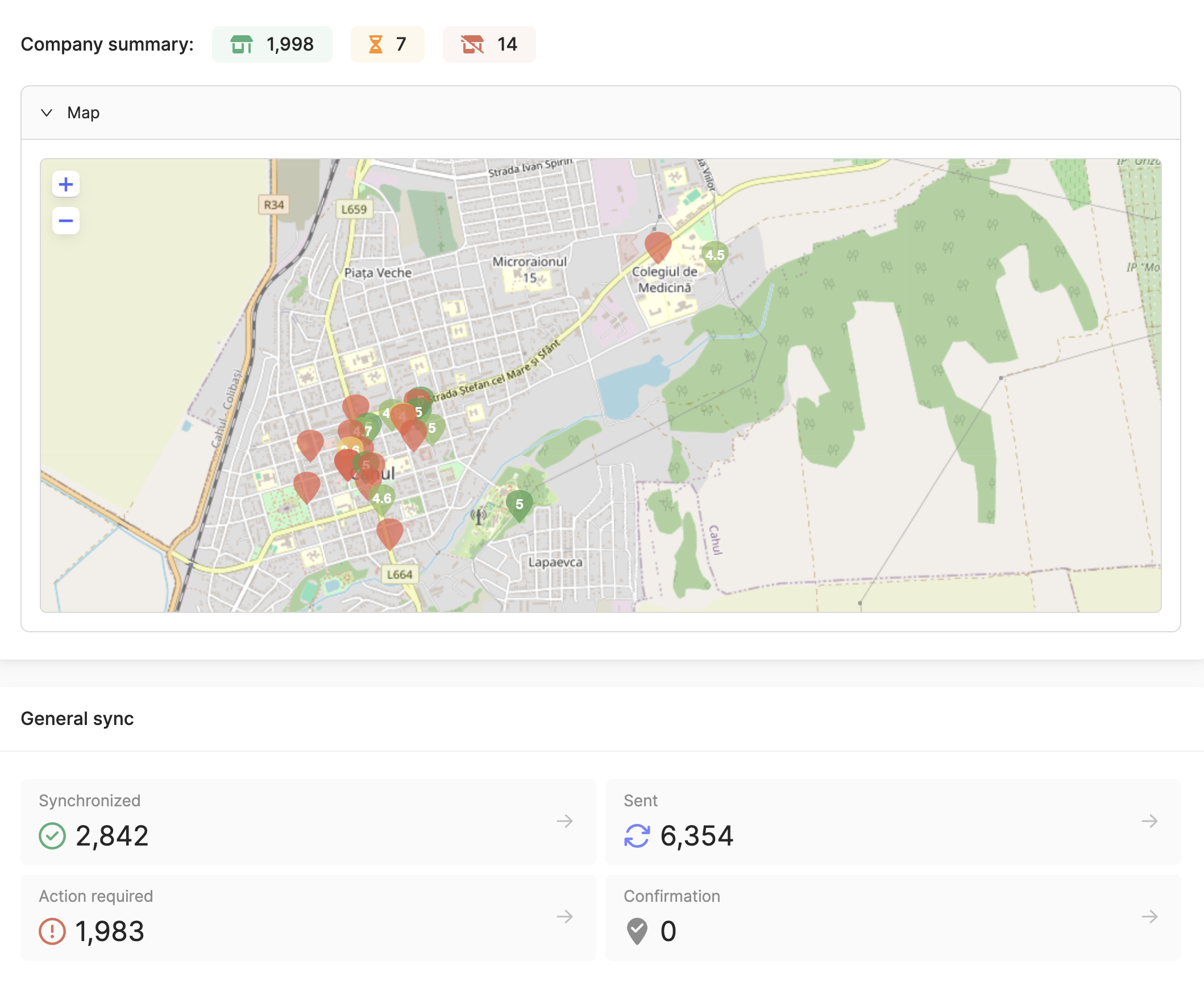Click the arrow on Action required card
Image resolution: width=1204 pixels, height=982 pixels.
coord(564,917)
